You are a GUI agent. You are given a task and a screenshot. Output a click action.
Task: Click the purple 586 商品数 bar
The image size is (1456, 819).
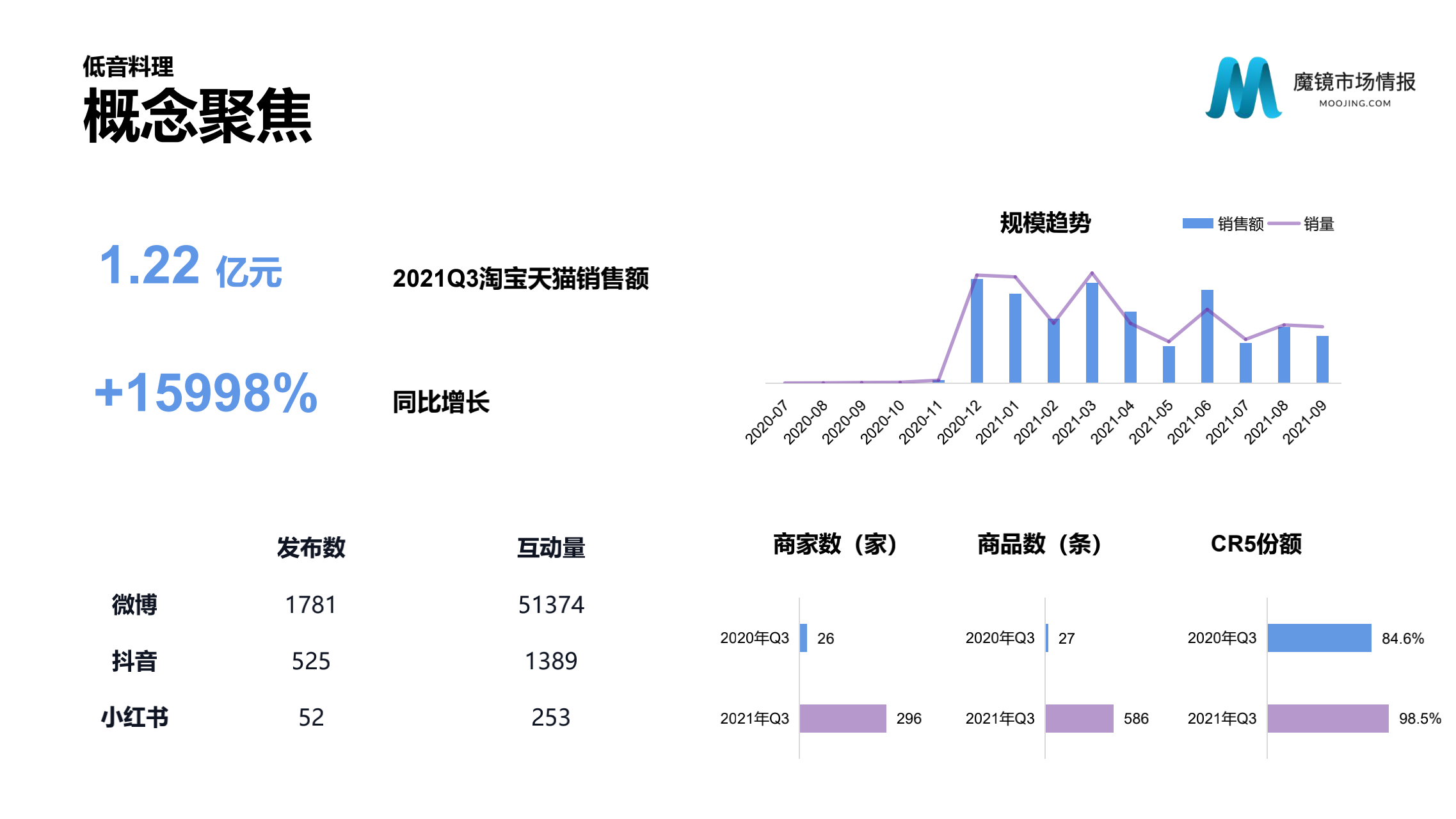(x=1079, y=718)
